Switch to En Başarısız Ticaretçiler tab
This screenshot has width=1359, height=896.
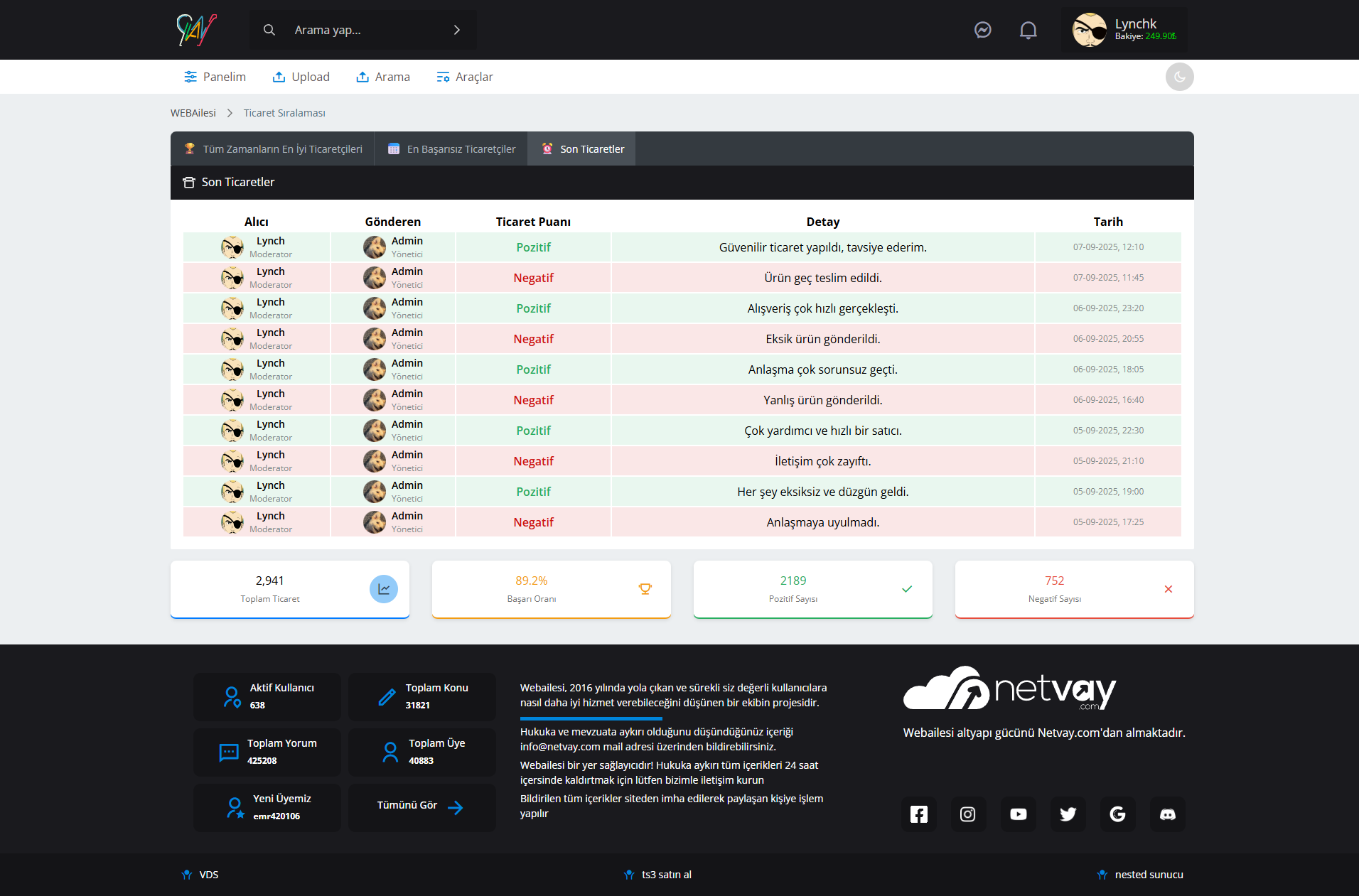451,149
